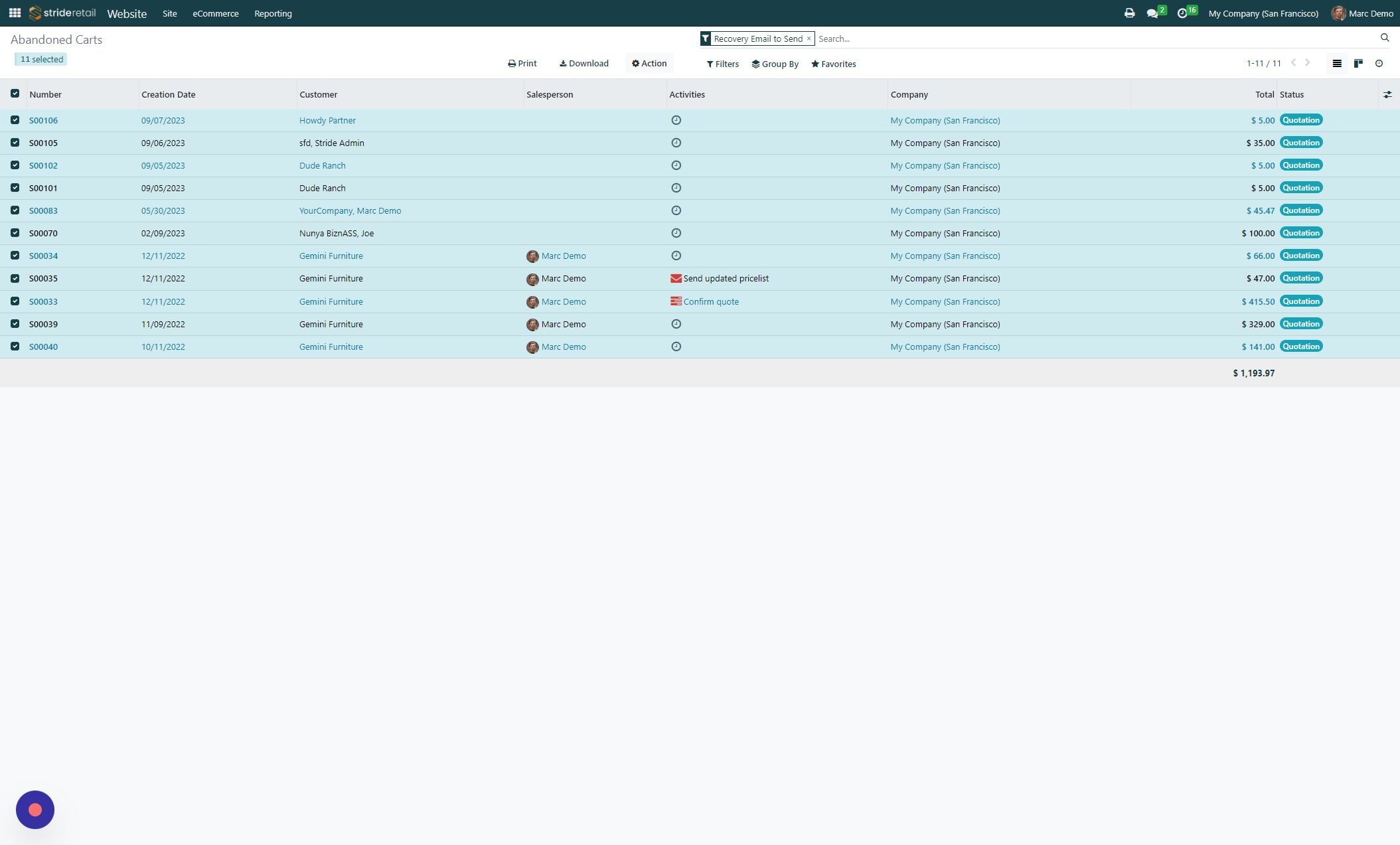Expand the Group By dropdown
The height and width of the screenshot is (845, 1400).
[x=775, y=64]
